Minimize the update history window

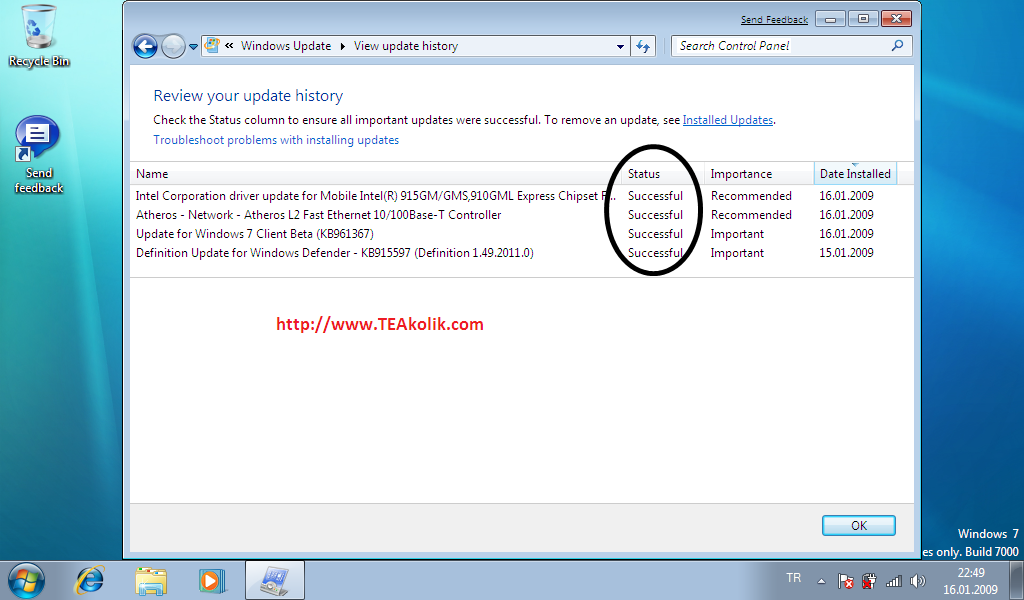pos(830,19)
